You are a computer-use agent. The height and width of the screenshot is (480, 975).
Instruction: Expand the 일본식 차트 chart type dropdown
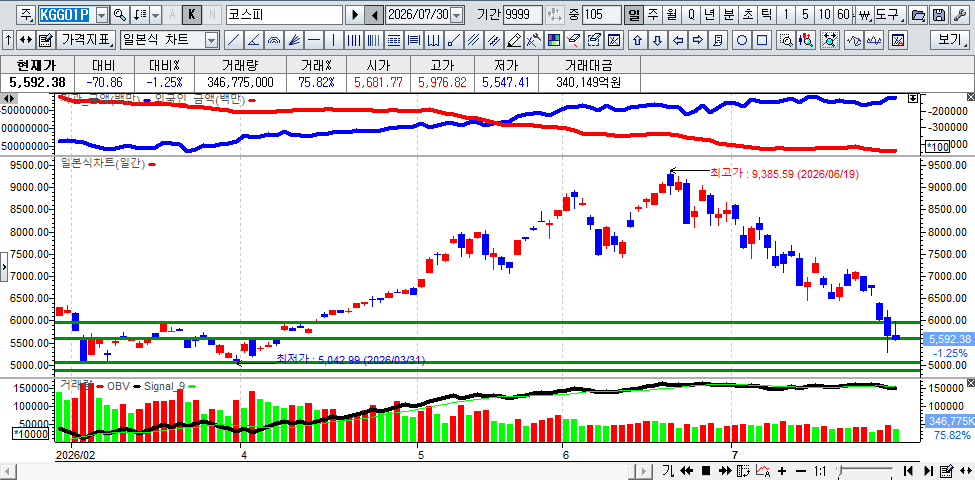tap(211, 40)
